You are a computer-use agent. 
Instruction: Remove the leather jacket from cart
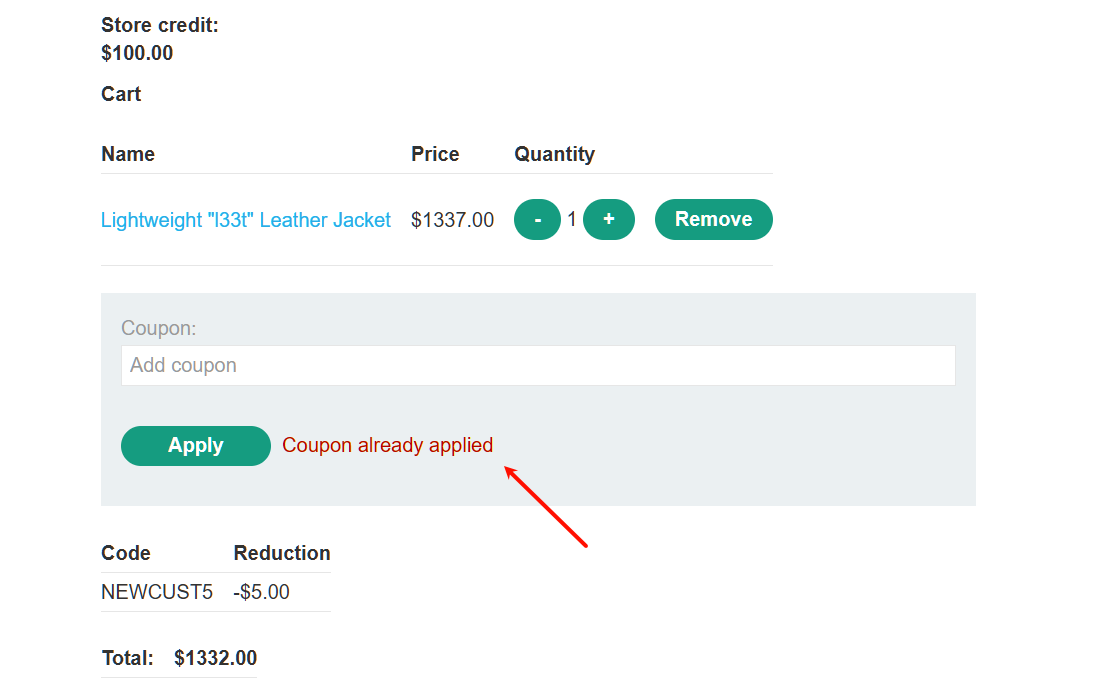[x=713, y=220]
